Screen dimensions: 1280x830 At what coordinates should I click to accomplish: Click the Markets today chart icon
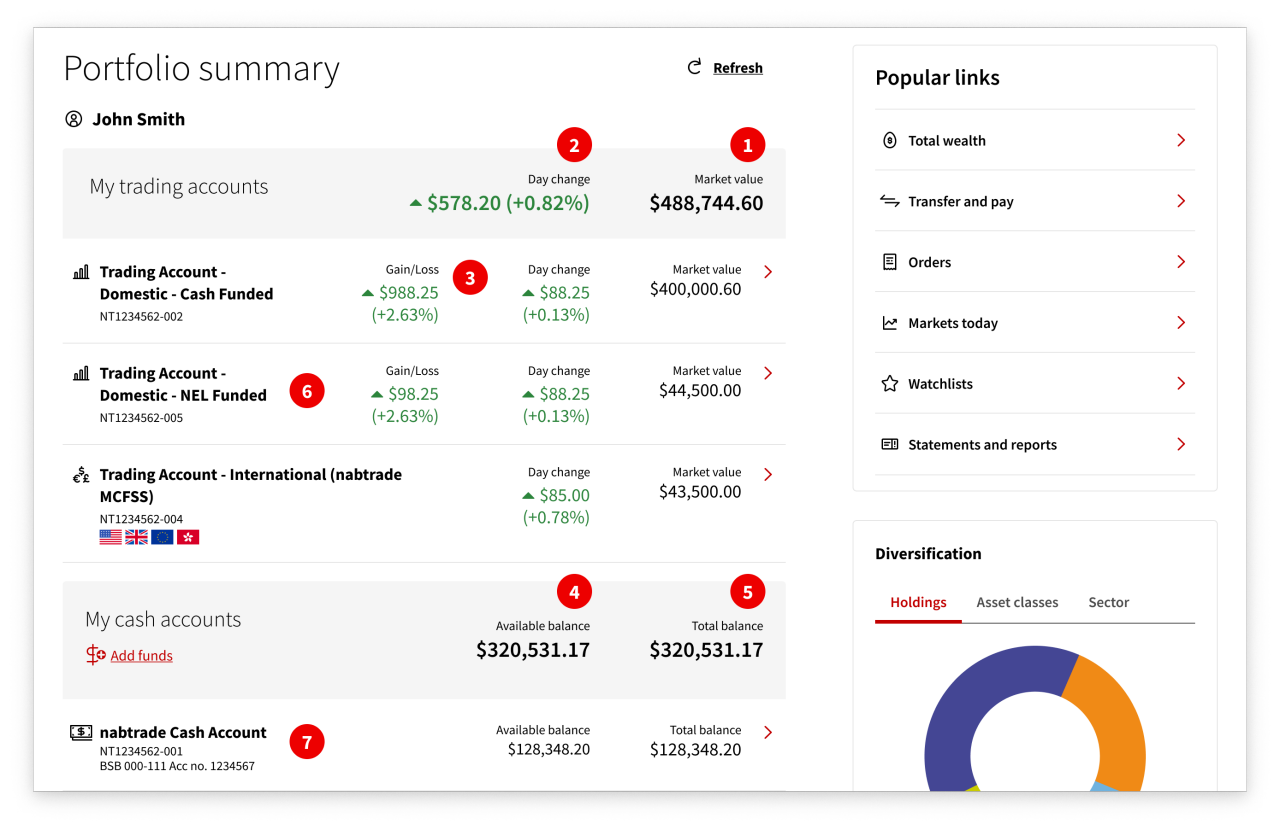coord(889,323)
